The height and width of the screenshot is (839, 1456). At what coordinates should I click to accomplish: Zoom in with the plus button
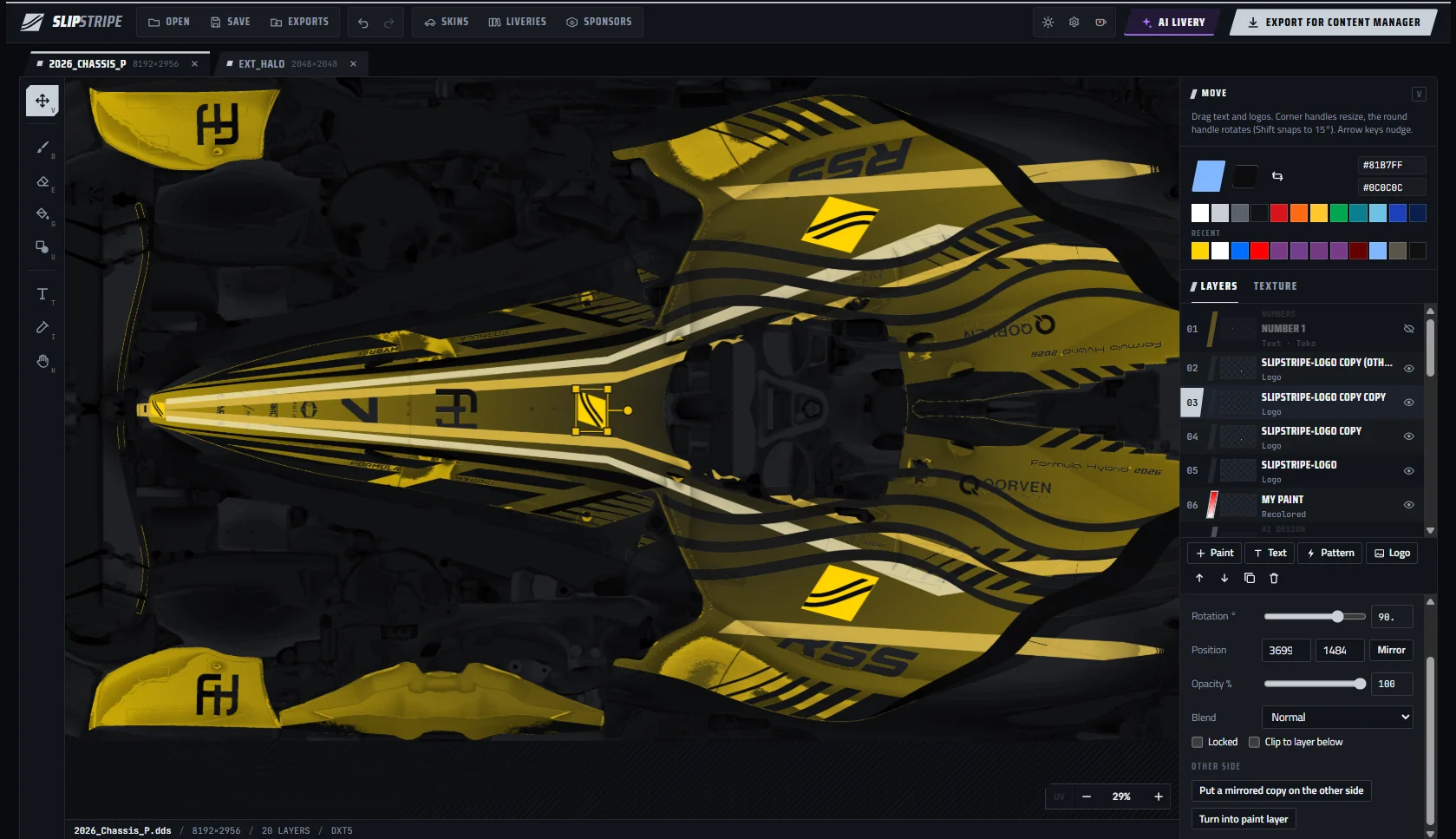click(1159, 796)
